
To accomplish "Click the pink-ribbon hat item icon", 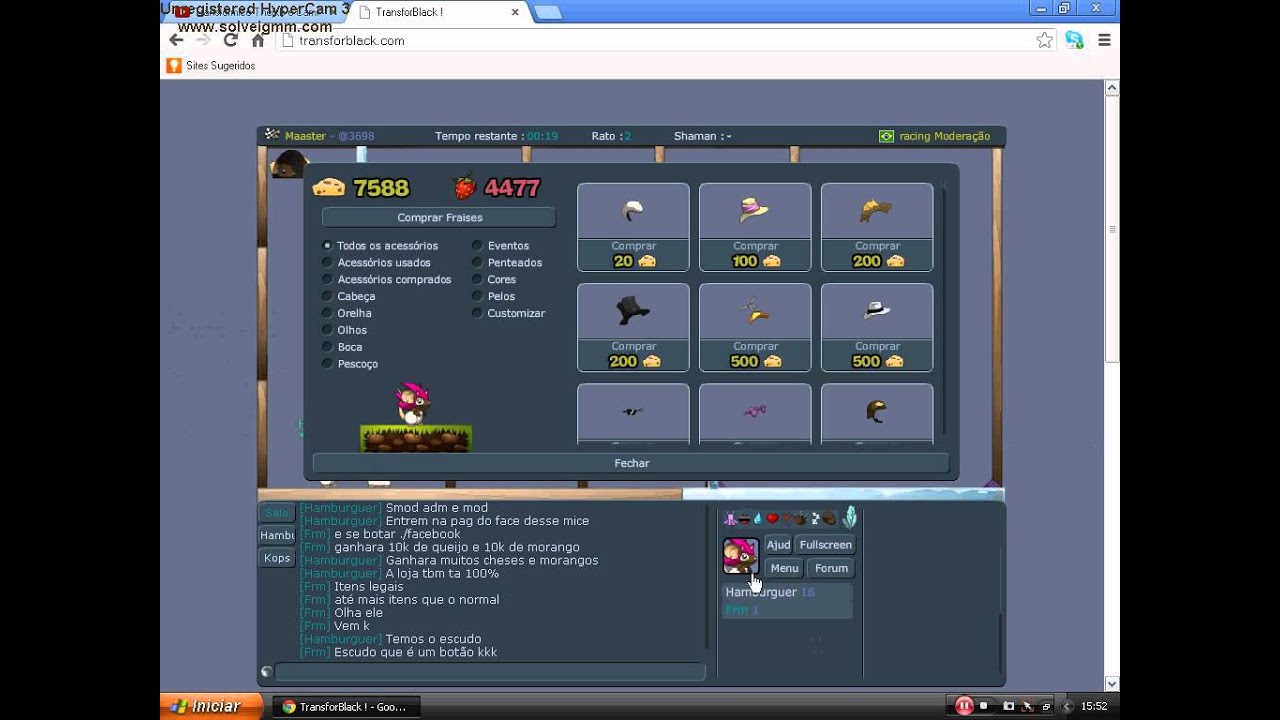I will (x=754, y=209).
